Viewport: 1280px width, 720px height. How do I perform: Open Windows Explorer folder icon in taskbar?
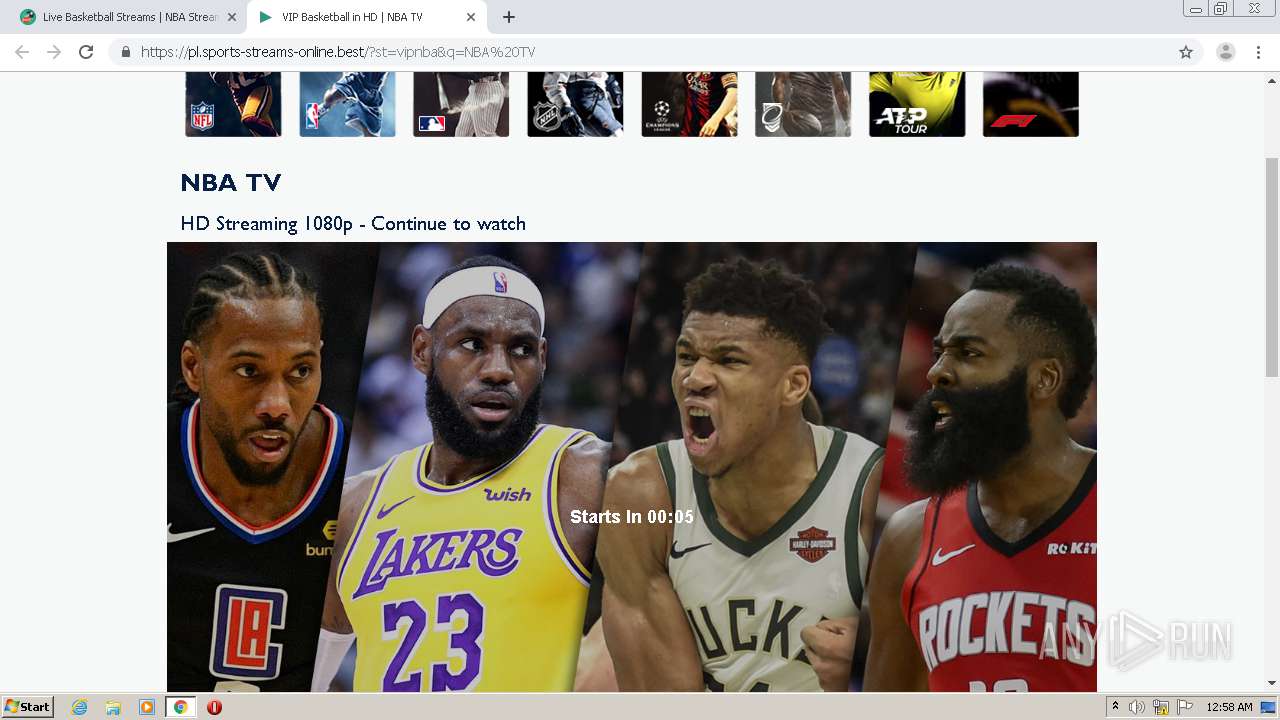pos(113,707)
